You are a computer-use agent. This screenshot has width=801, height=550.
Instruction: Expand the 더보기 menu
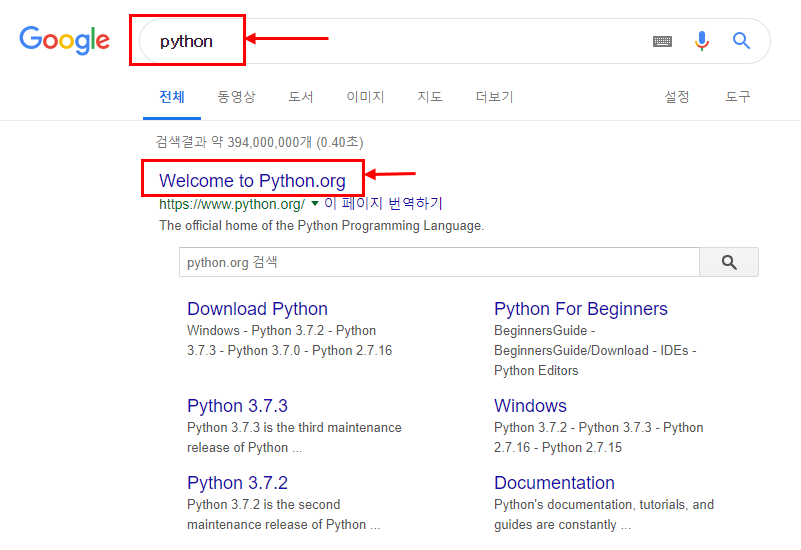point(494,97)
